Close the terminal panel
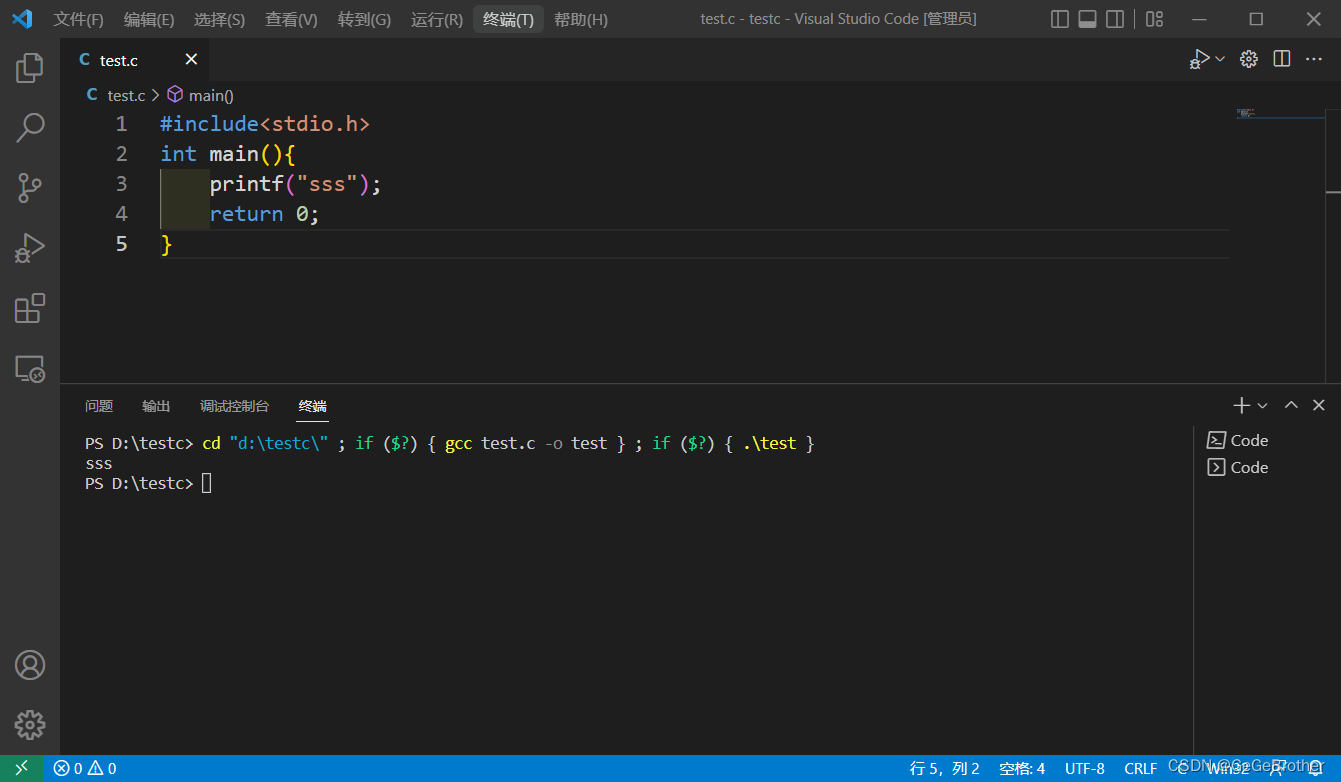The height and width of the screenshot is (782, 1341). tap(1319, 405)
